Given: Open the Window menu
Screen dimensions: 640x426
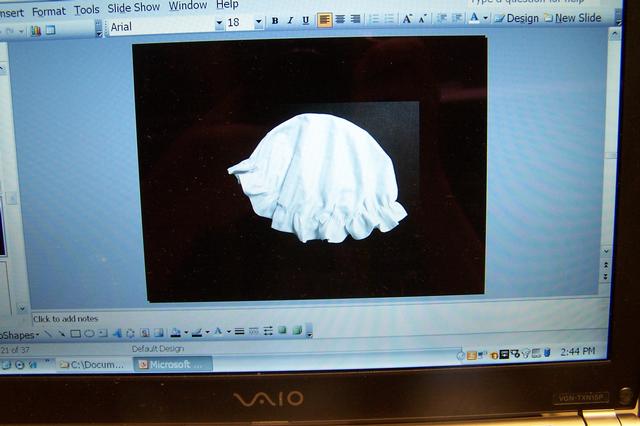Looking at the screenshot, I should click(188, 5).
